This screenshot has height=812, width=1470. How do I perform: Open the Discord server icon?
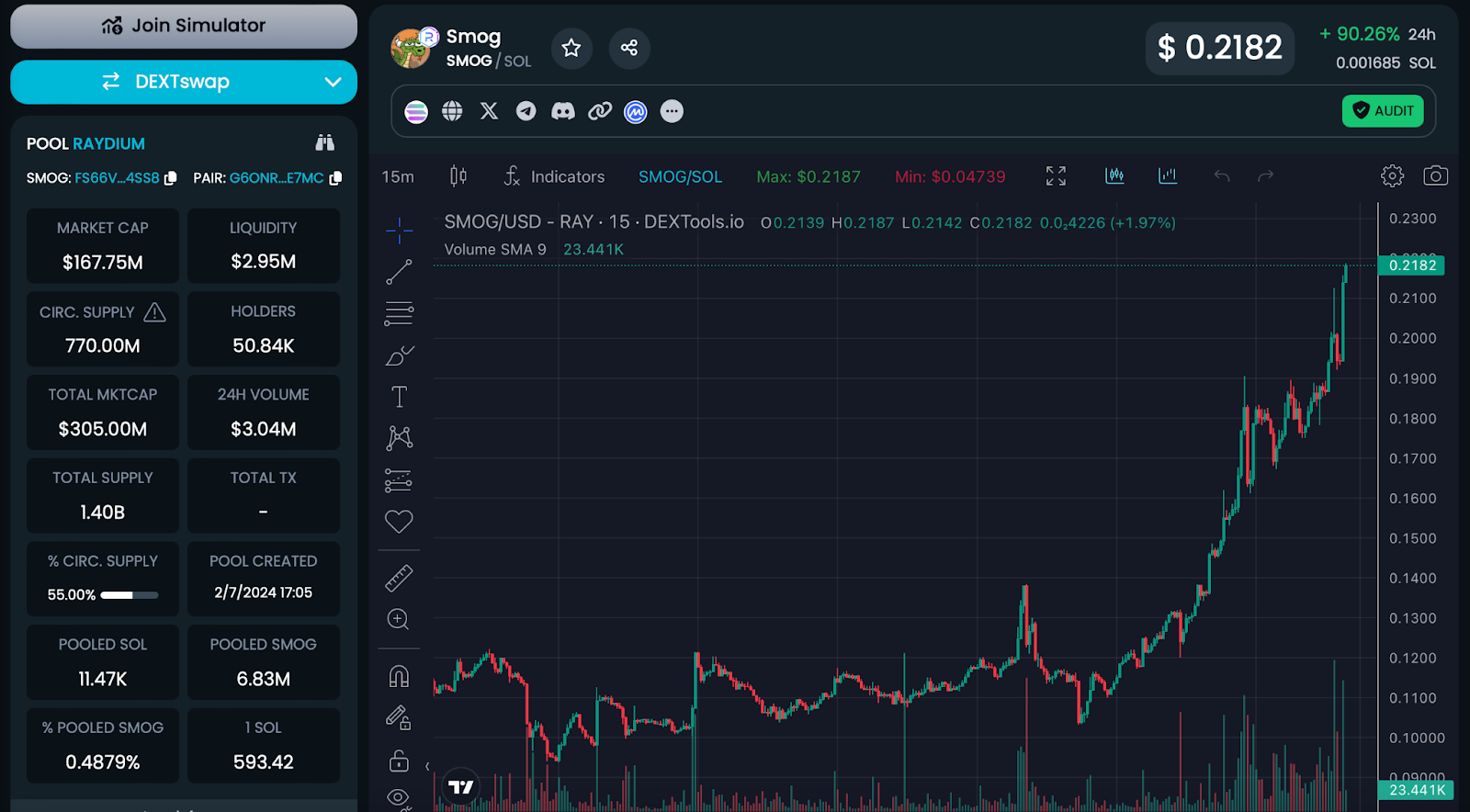pyautogui.click(x=563, y=111)
